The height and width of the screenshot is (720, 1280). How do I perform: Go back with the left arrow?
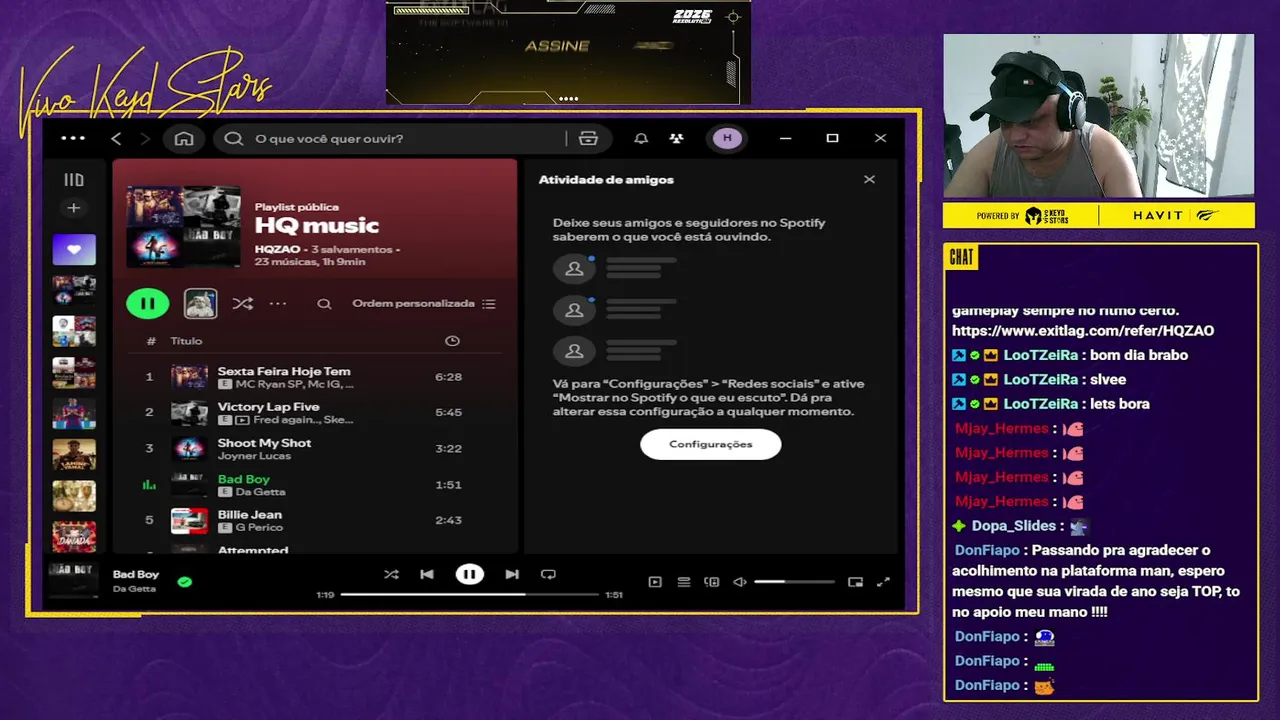[116, 139]
